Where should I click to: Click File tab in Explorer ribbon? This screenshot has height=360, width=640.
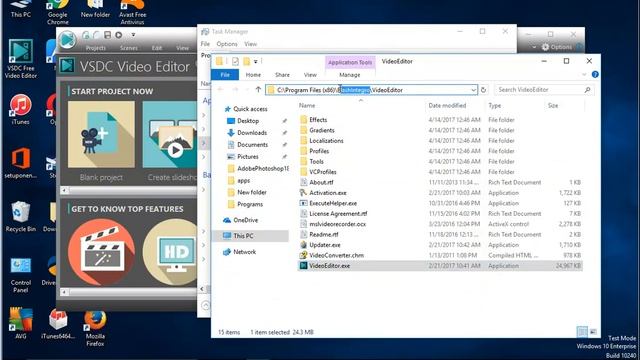click(x=225, y=75)
